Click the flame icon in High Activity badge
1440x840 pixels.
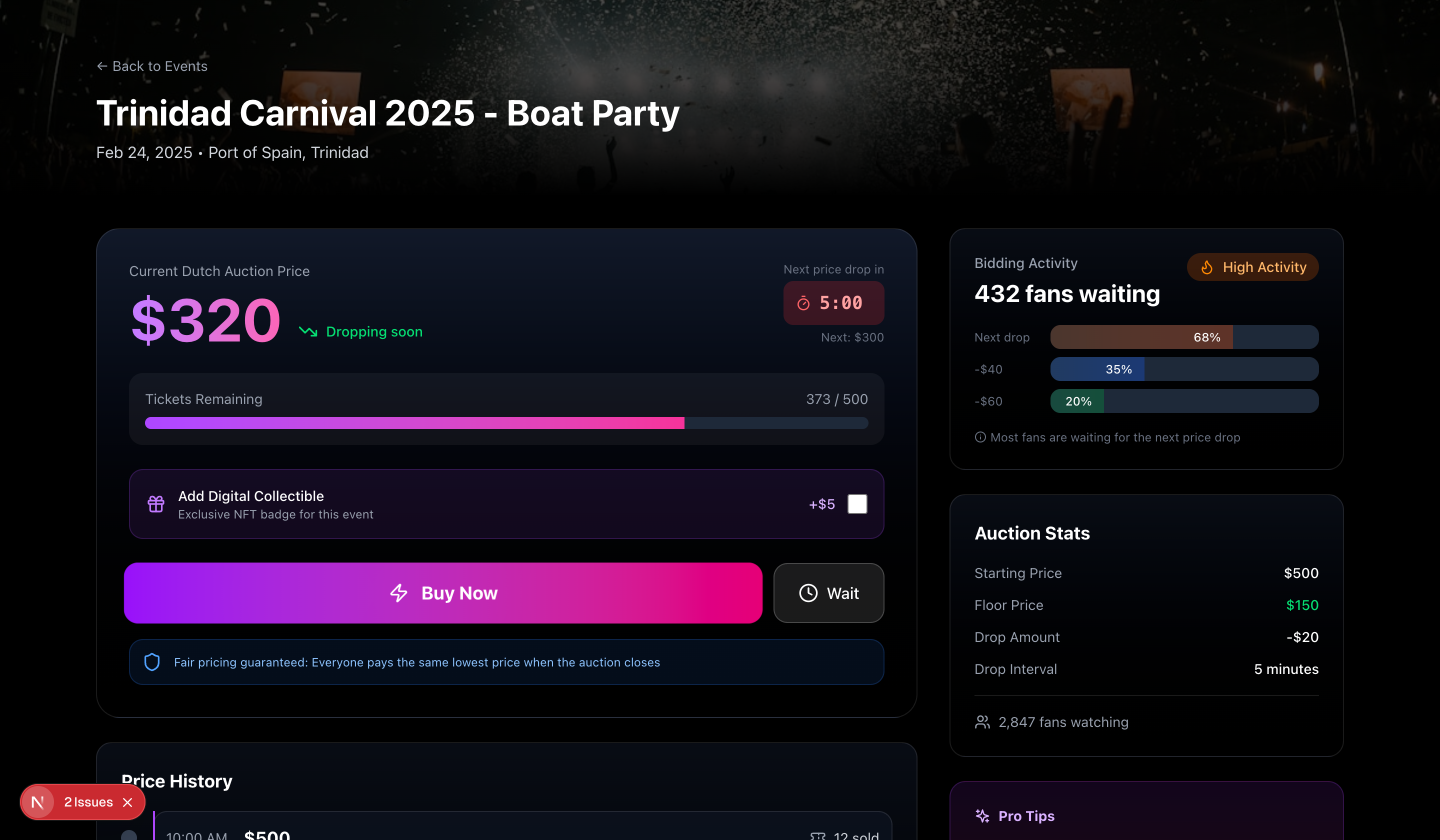coord(1207,267)
